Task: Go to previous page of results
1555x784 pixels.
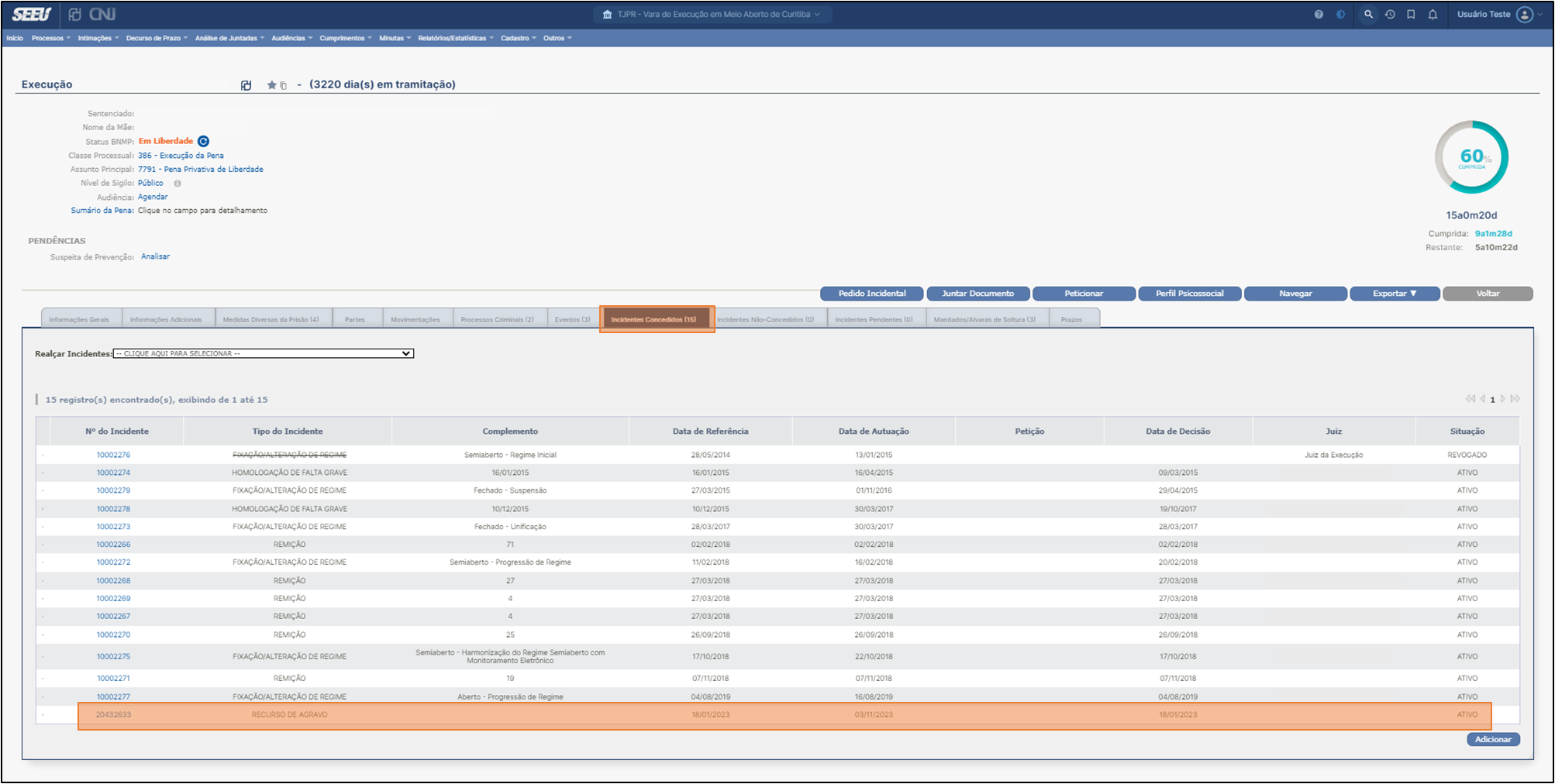Action: (x=1482, y=399)
